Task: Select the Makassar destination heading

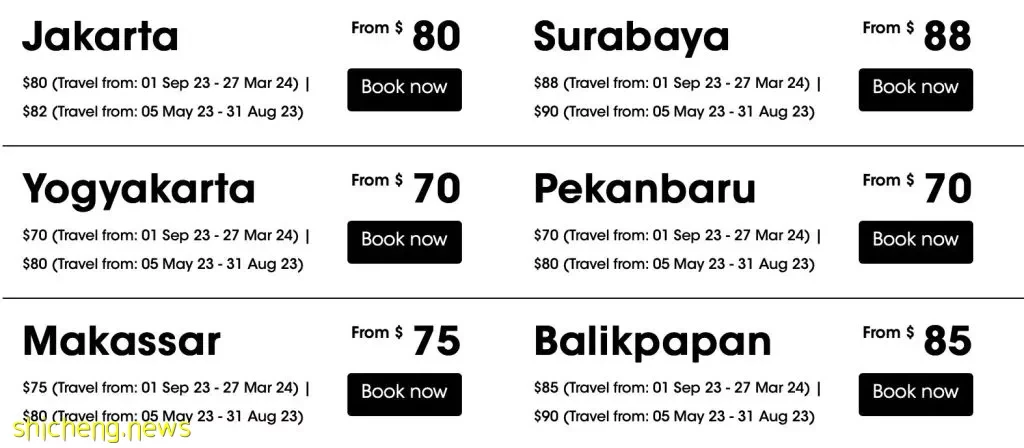Action: point(121,342)
